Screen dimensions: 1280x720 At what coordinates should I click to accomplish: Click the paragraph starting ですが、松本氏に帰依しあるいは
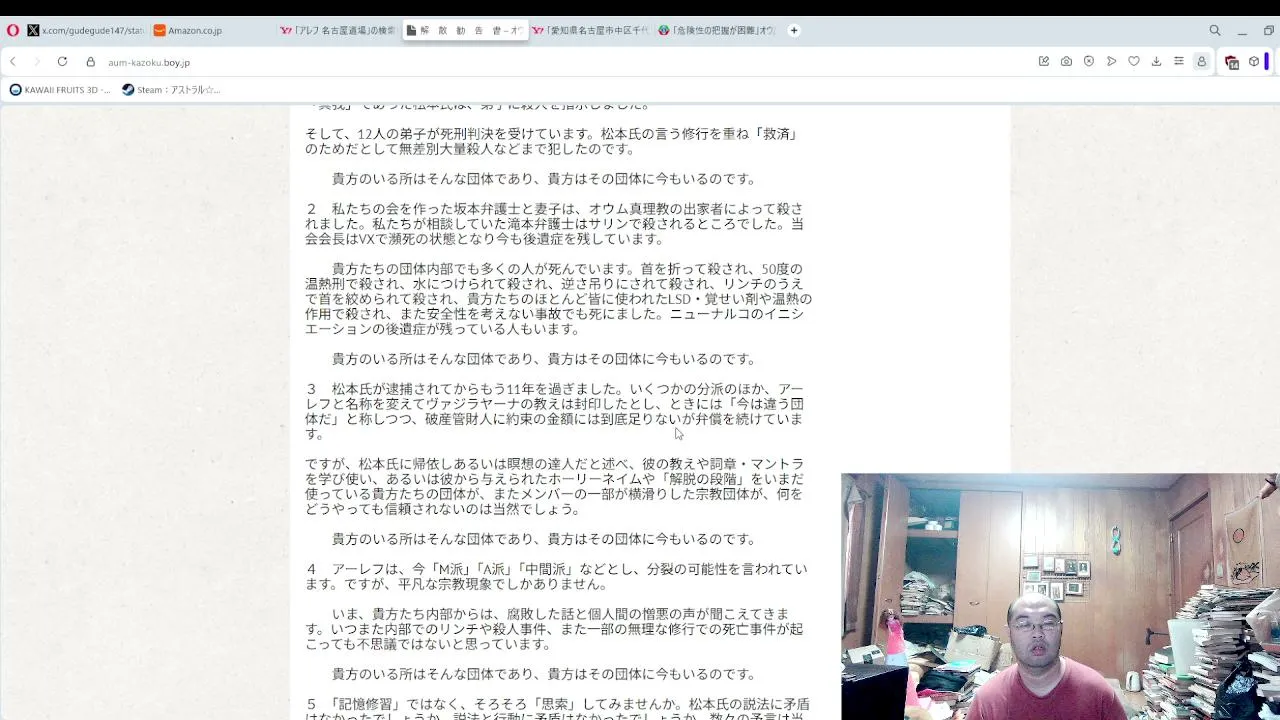[x=554, y=486]
